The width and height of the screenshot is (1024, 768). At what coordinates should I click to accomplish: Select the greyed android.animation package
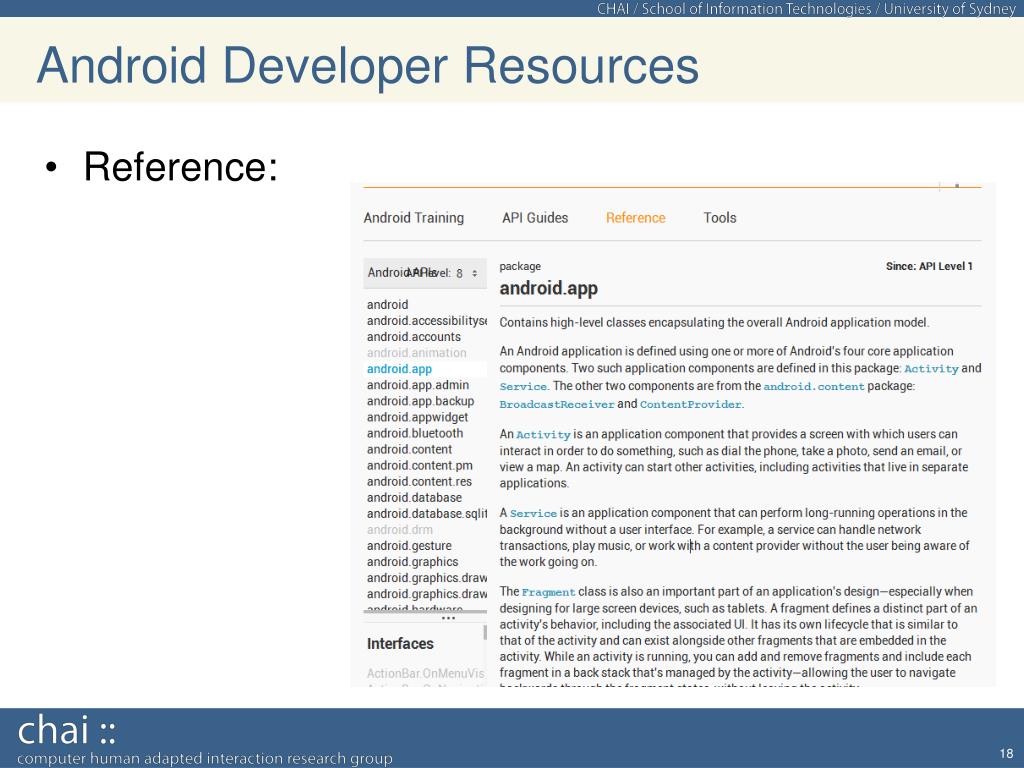point(417,353)
